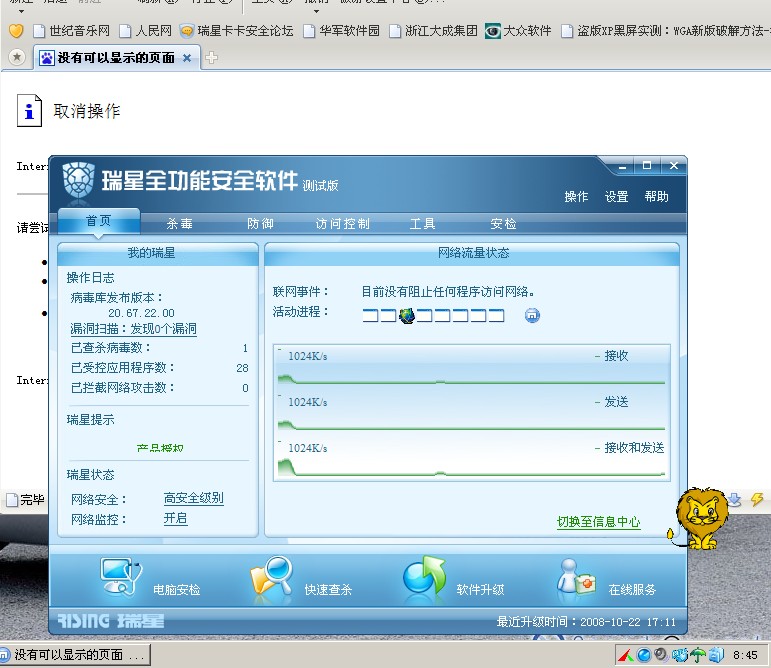
Task: Click the blue lion head tray icon
Action: pos(680,655)
